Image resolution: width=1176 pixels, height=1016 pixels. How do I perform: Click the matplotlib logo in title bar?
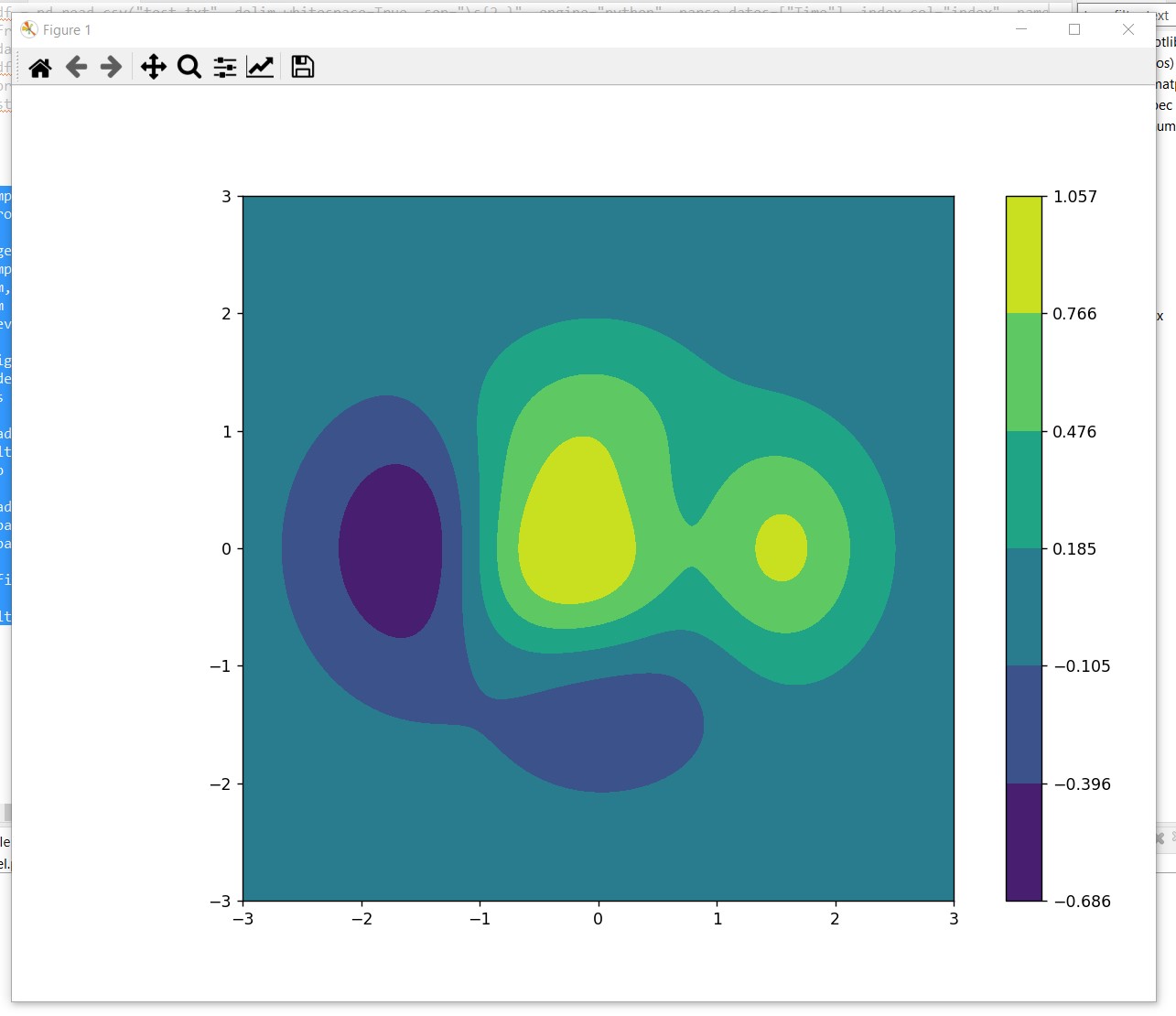pyautogui.click(x=28, y=29)
